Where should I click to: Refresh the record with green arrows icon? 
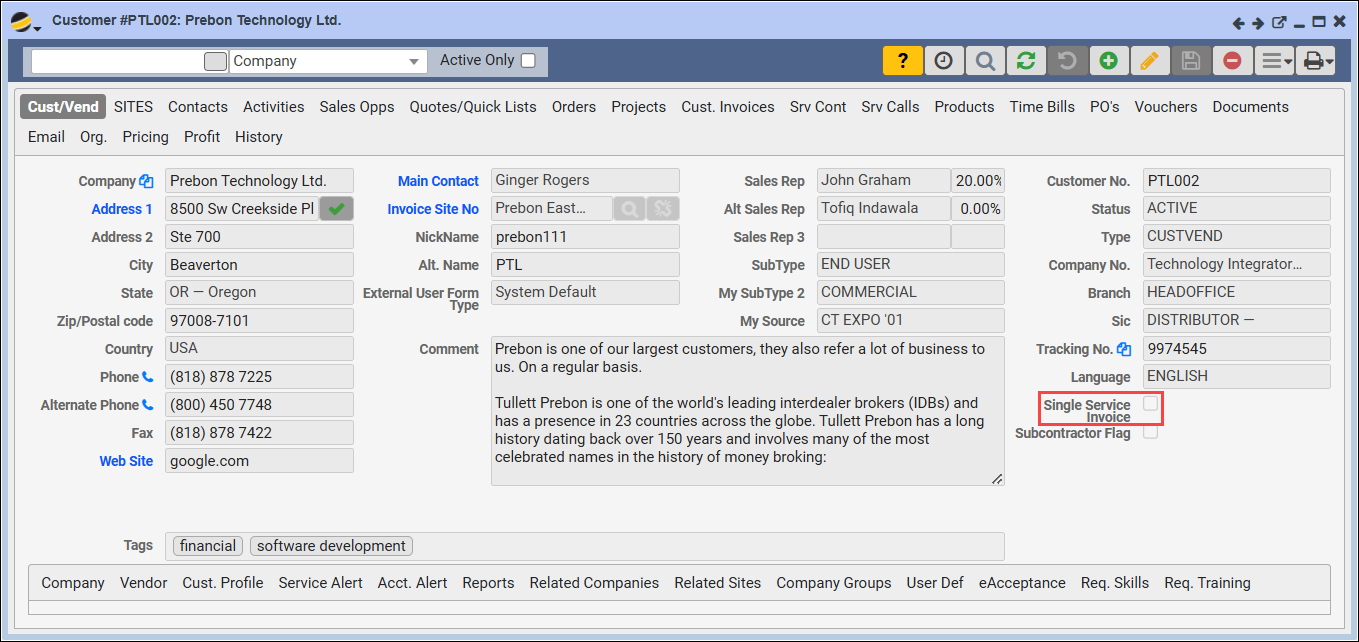1026,61
